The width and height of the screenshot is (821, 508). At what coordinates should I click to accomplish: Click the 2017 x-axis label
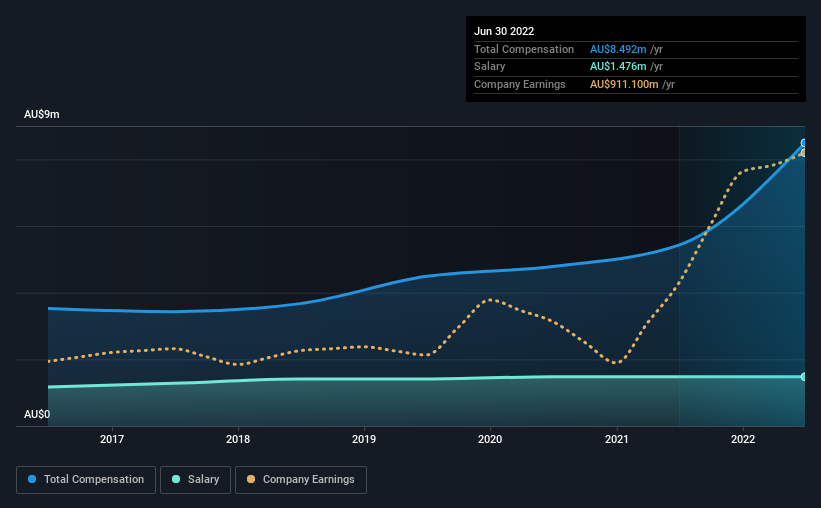pos(112,439)
